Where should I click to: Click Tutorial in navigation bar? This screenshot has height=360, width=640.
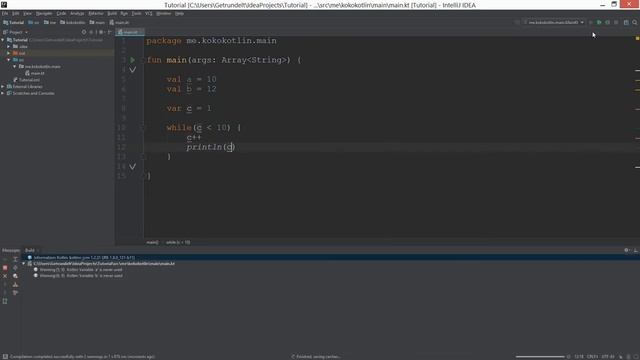click(13, 22)
